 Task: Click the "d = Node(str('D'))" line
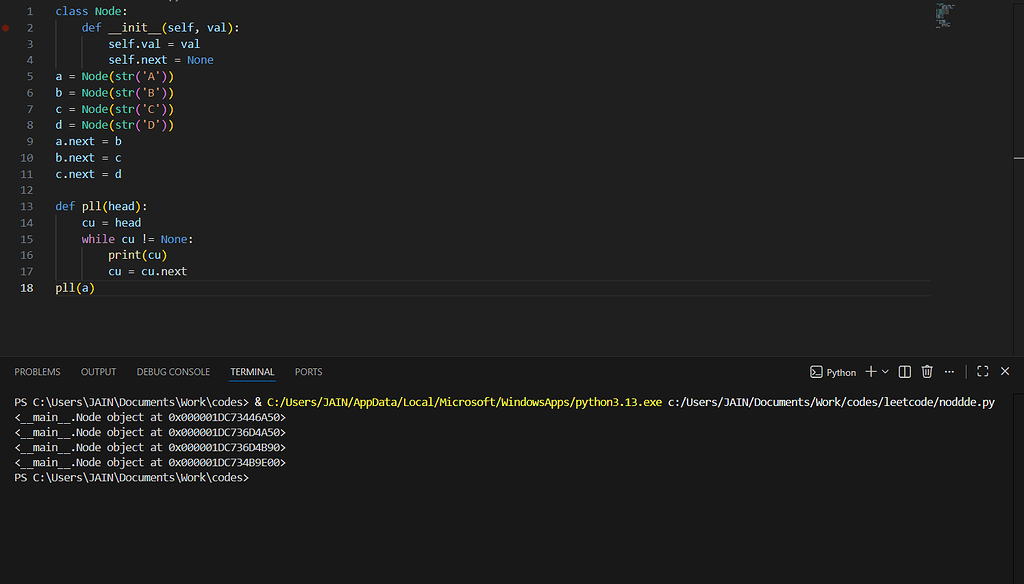click(x=115, y=125)
